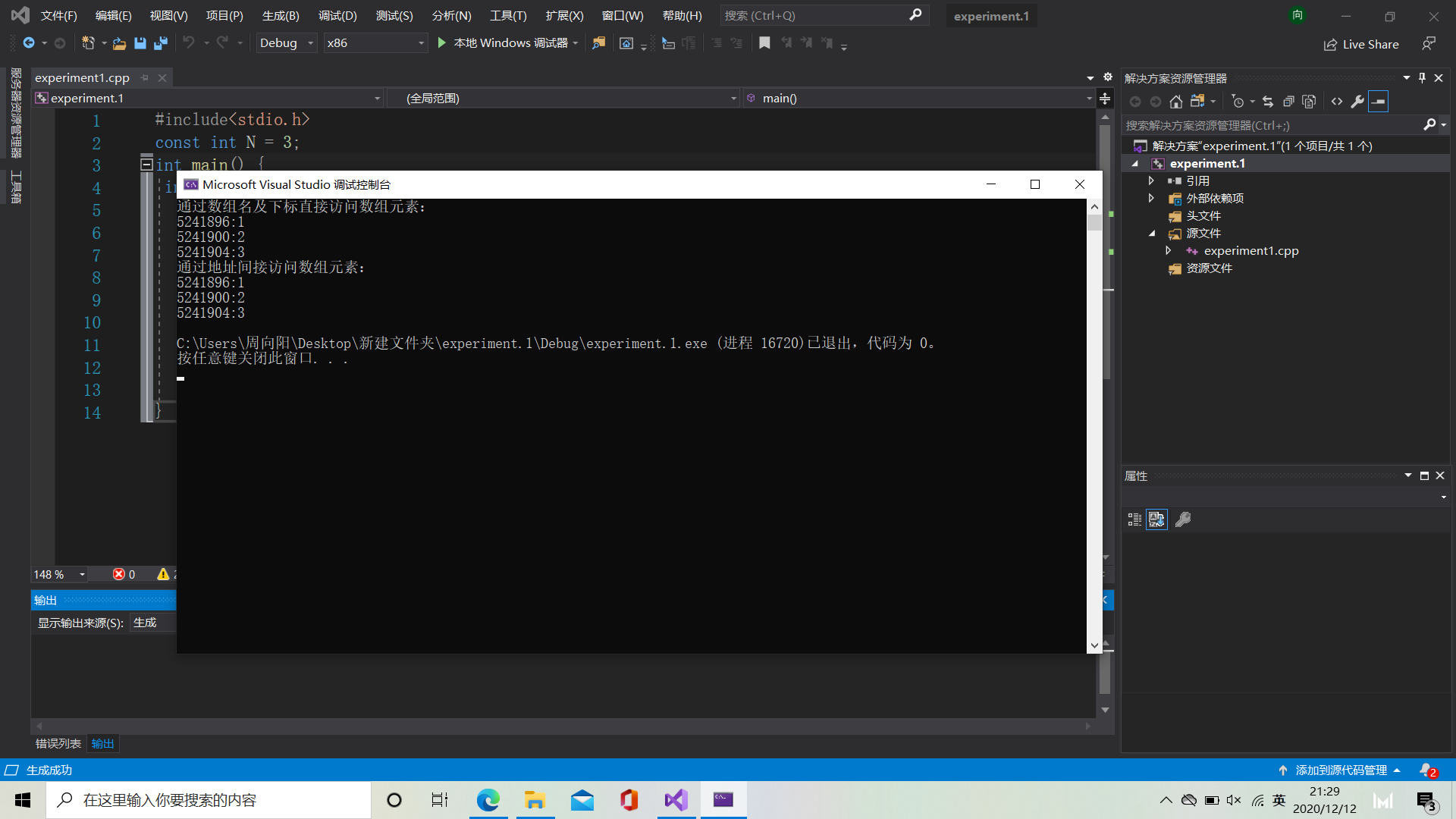Viewport: 1456px width, 819px height.
Task: Click the debug console vertical scrollbar thumb
Action: point(1094,222)
